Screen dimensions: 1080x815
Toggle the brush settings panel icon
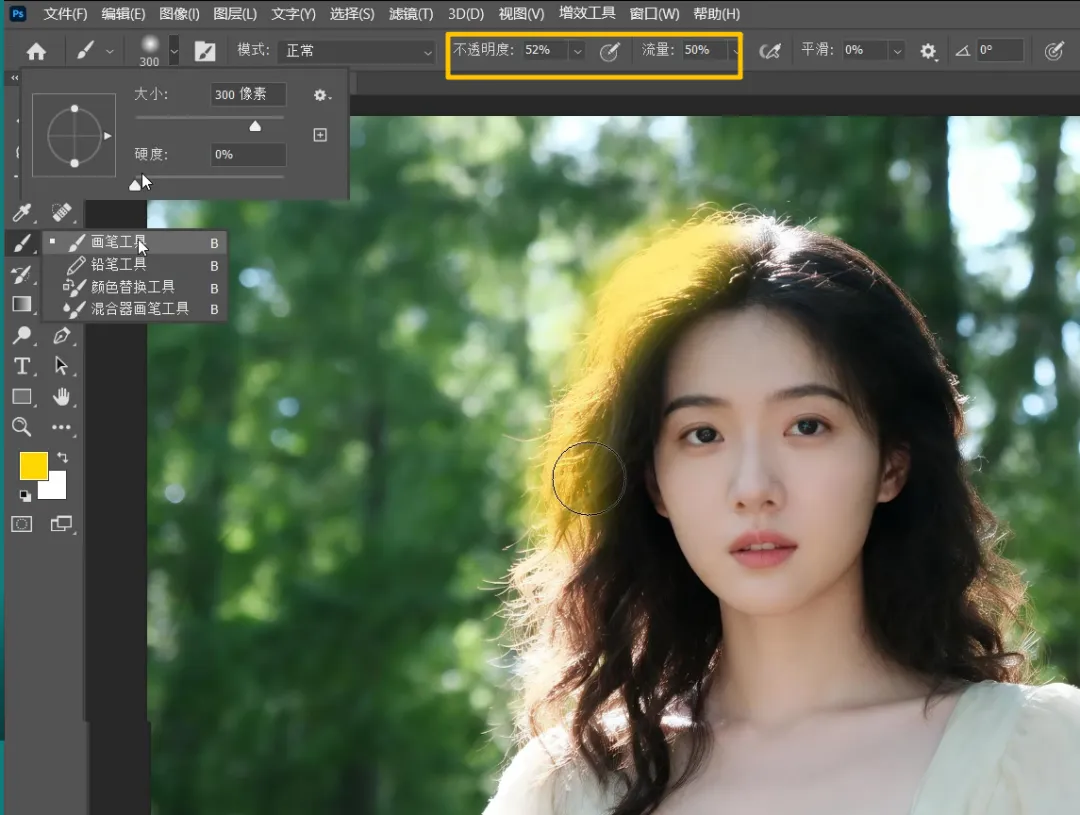point(205,51)
